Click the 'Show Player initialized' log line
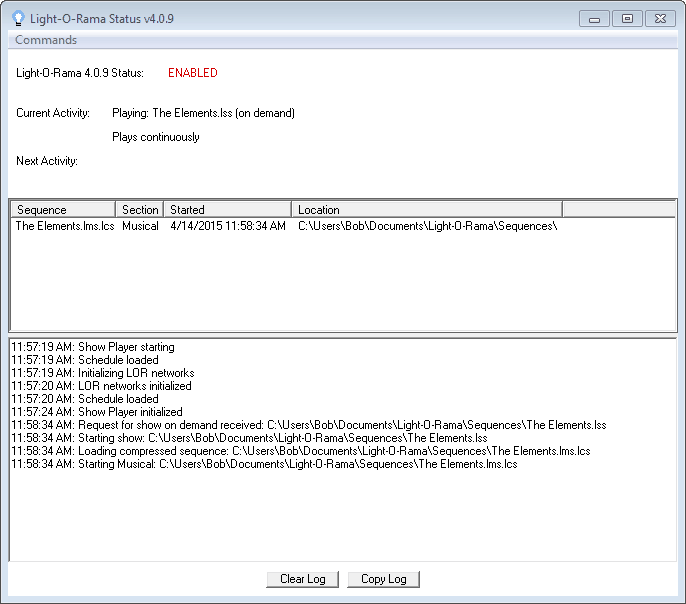 click(x=97, y=412)
